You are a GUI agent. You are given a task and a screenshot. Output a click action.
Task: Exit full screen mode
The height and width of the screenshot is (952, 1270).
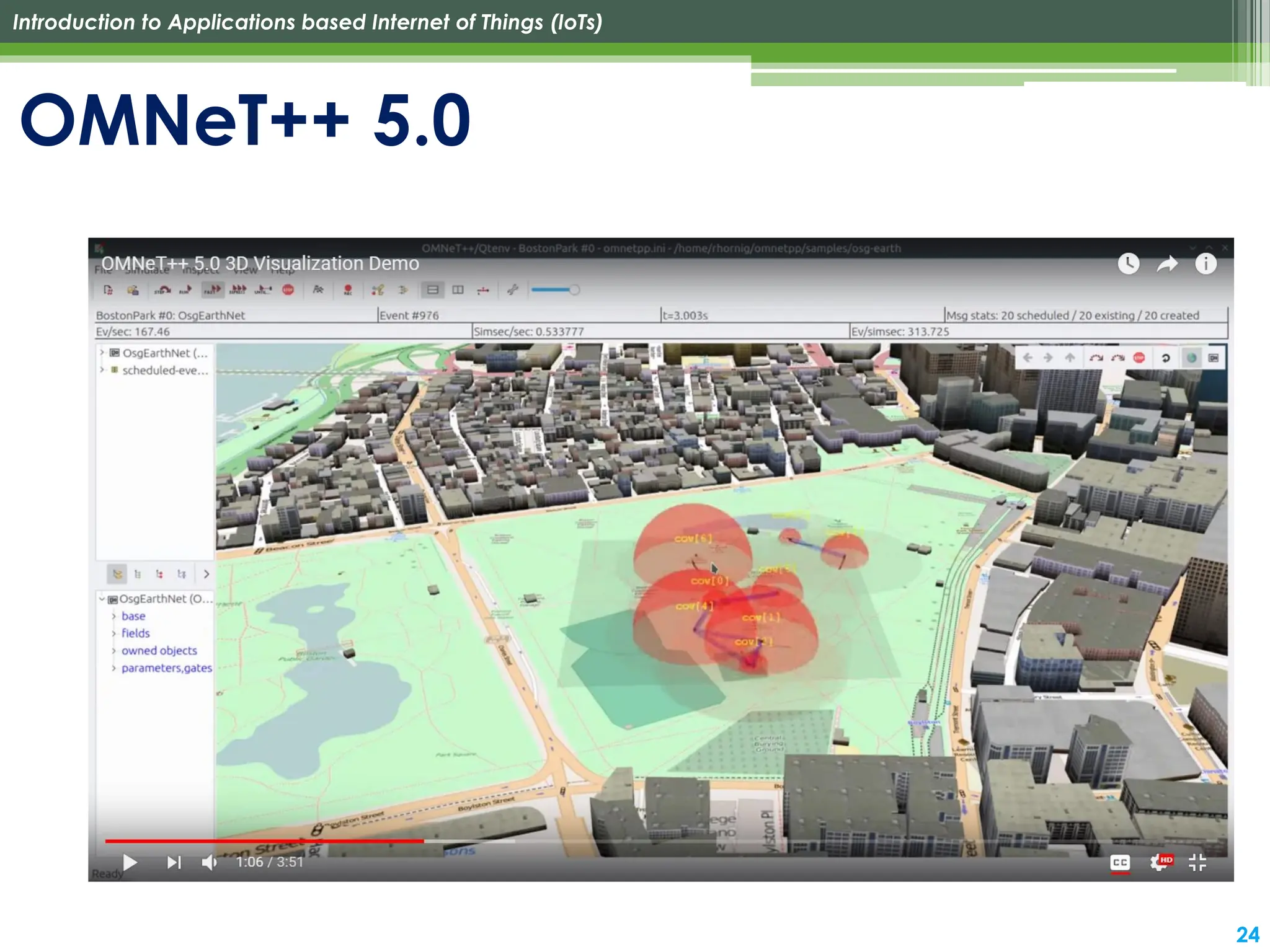click(x=1197, y=862)
